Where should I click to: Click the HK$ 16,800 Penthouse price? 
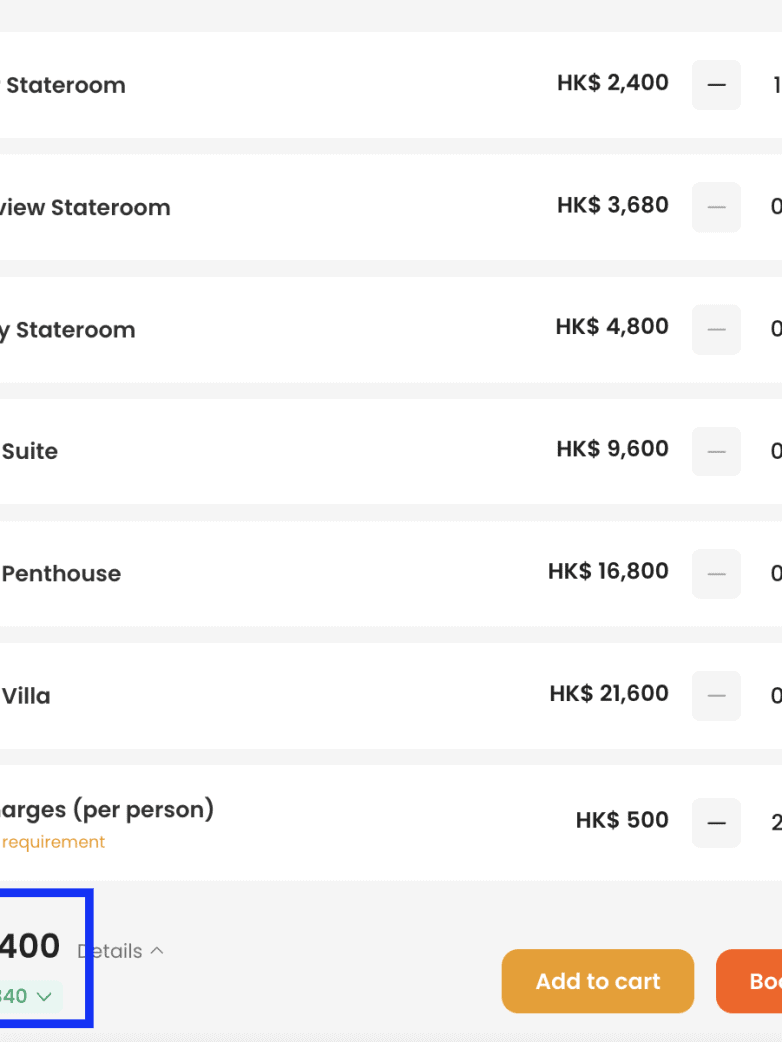(x=608, y=571)
